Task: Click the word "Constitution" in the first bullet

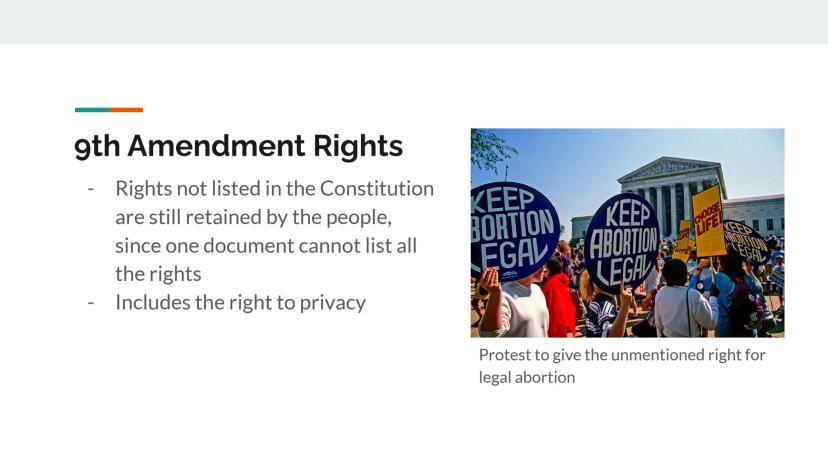Action: coord(377,188)
